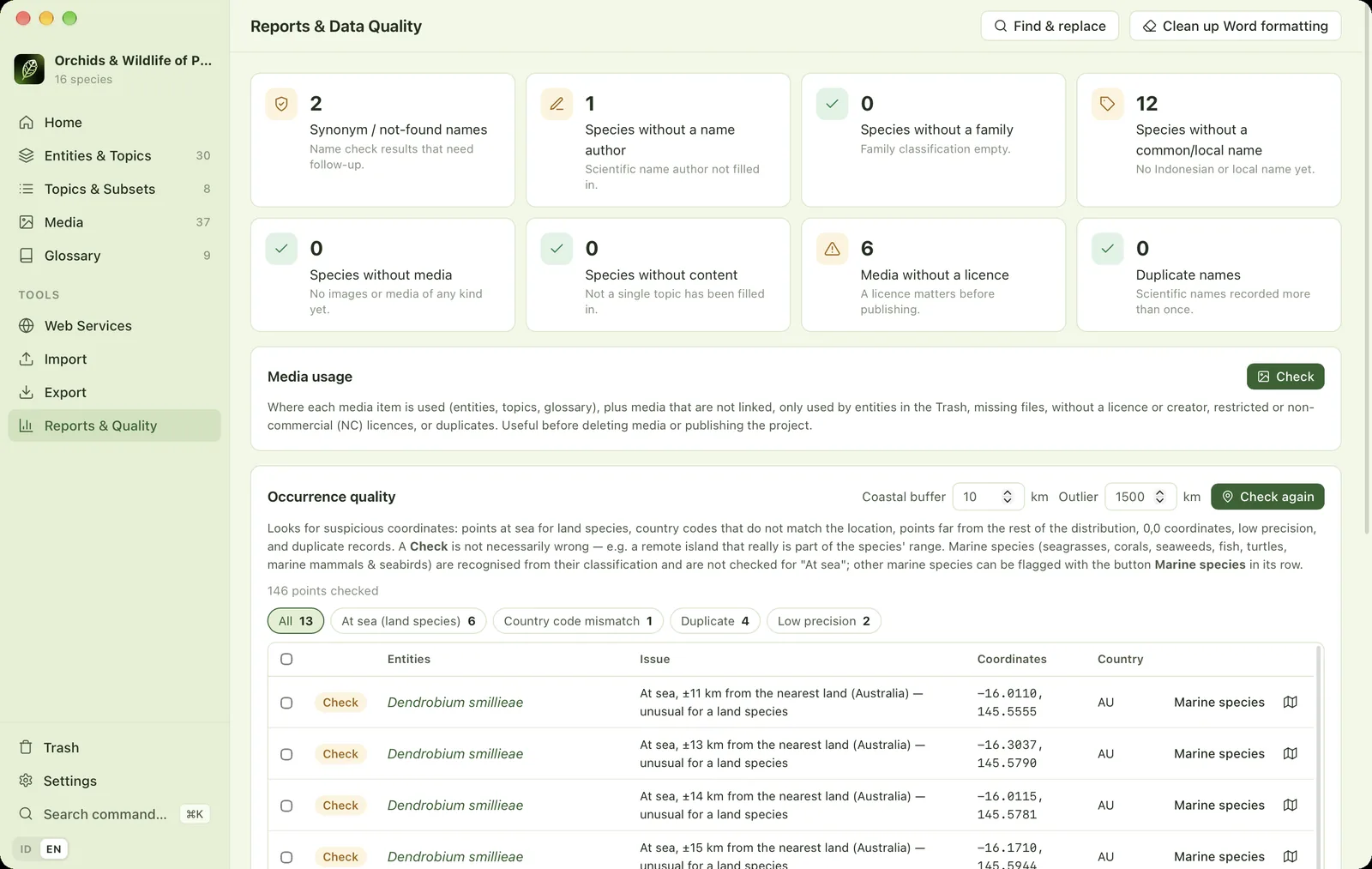Click the tag icon on Species without a common/local name card
The height and width of the screenshot is (869, 1372).
tap(1107, 104)
